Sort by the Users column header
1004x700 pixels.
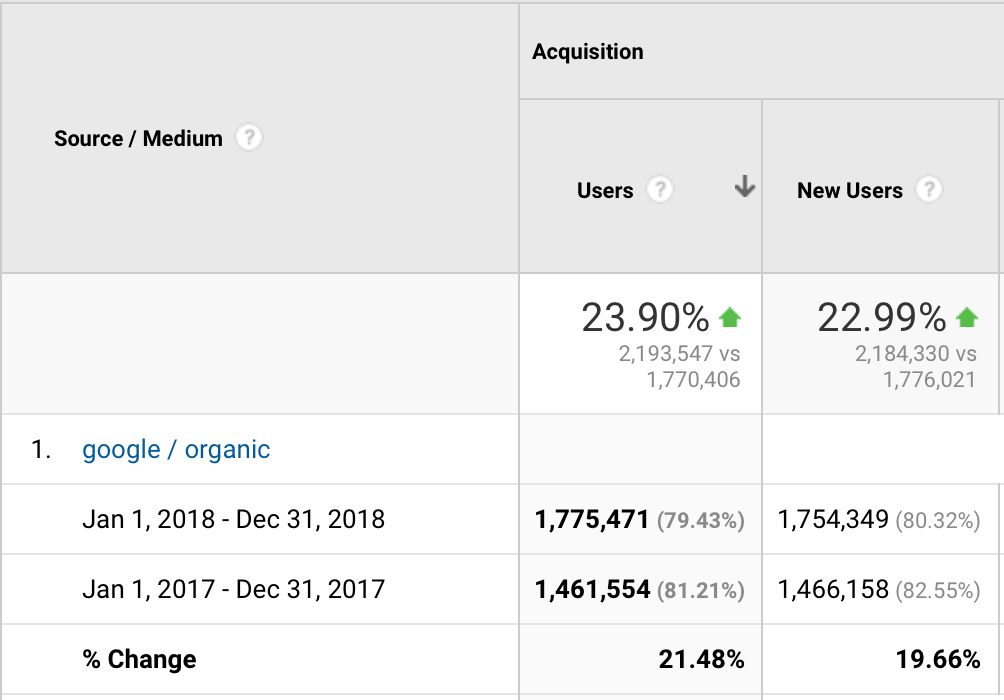(x=605, y=191)
